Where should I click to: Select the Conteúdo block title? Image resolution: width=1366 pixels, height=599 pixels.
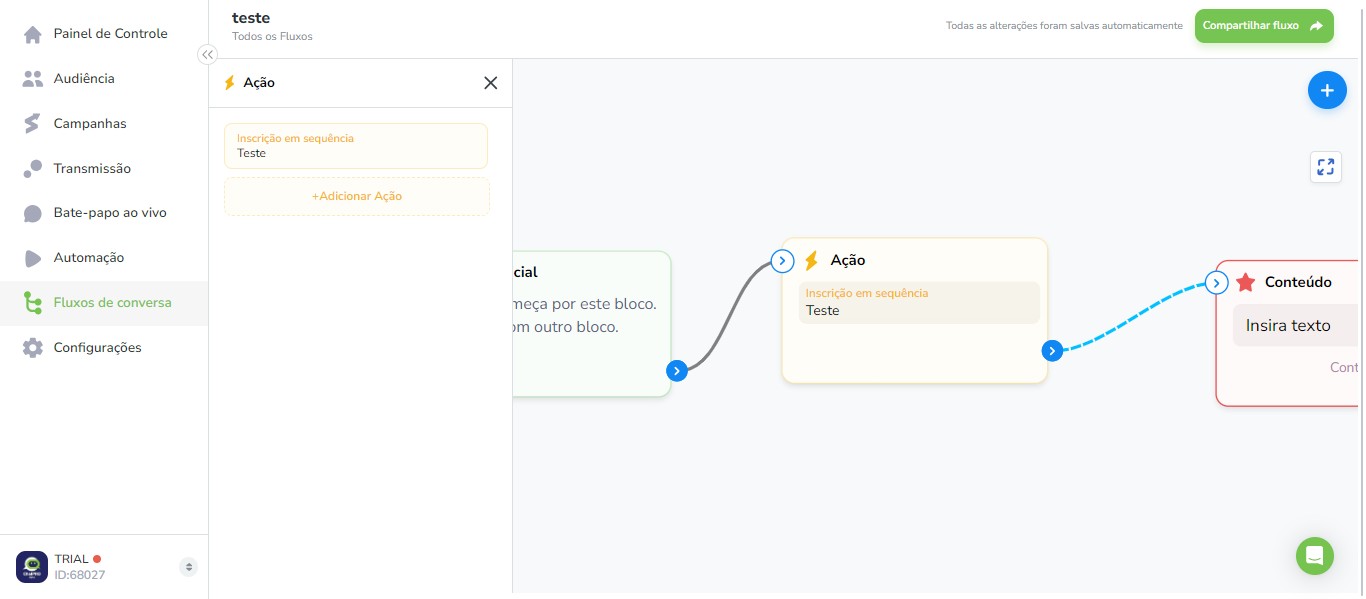pos(1298,282)
